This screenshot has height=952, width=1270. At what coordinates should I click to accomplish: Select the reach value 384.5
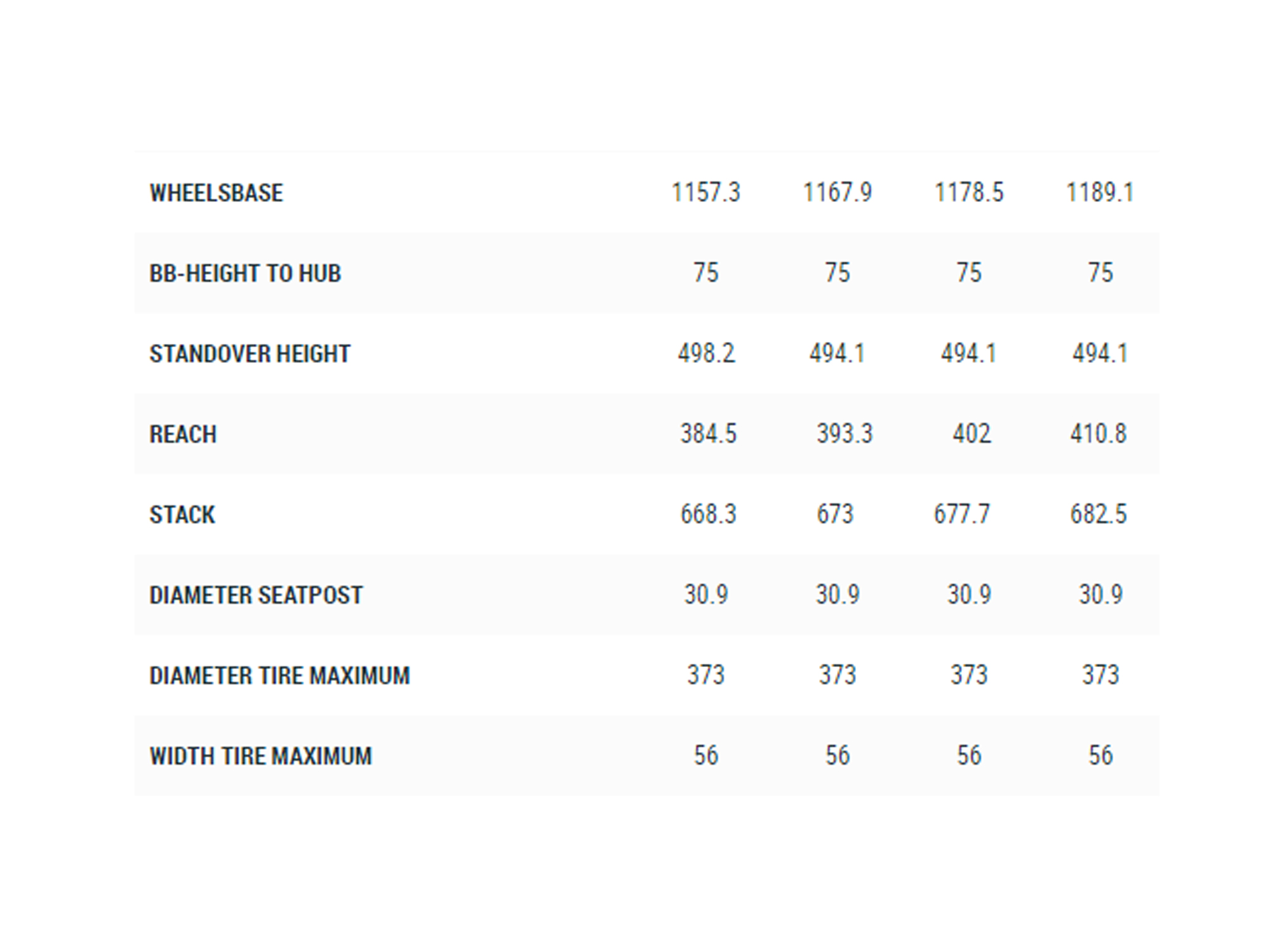(708, 434)
